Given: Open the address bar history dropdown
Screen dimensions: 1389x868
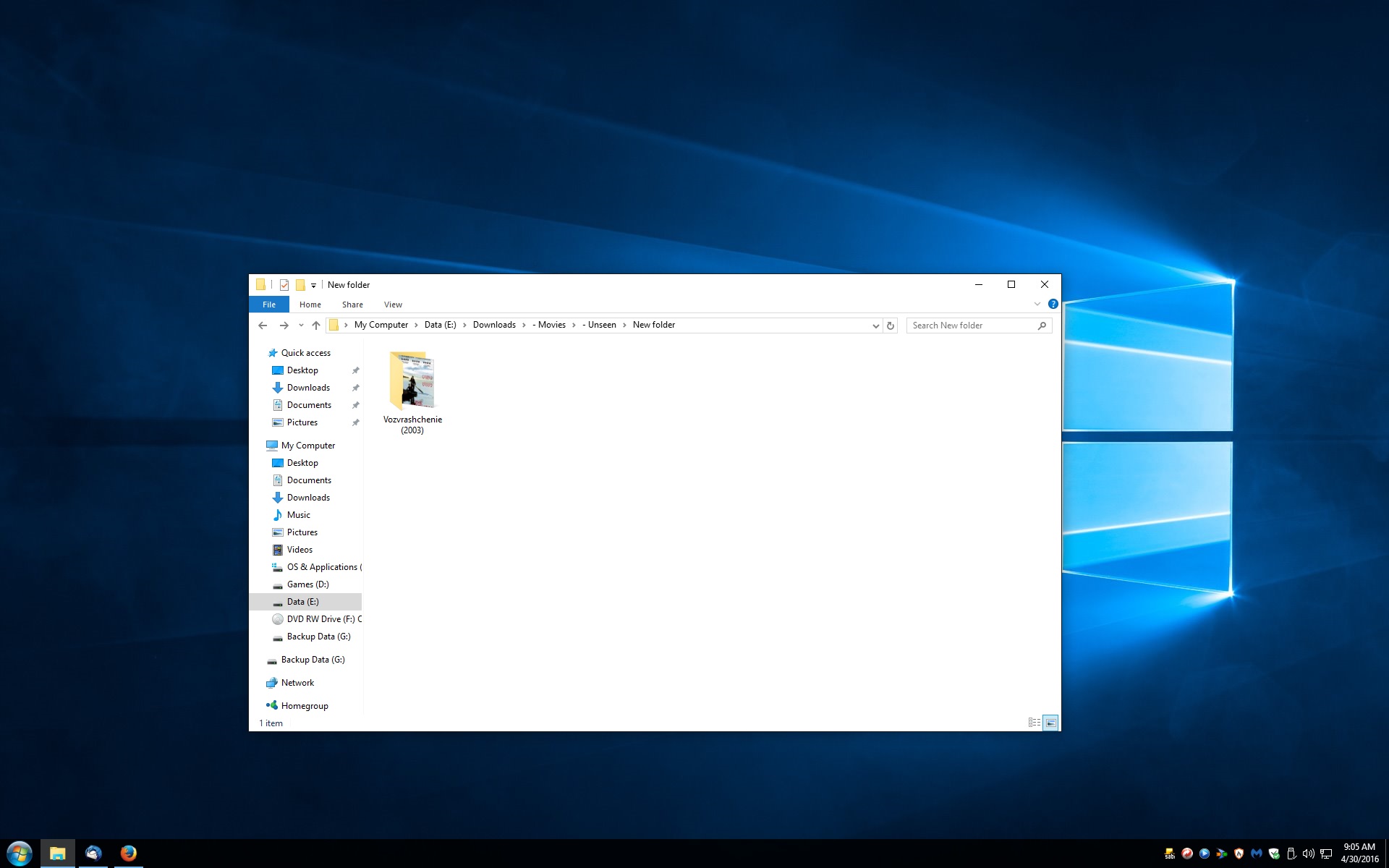Looking at the screenshot, I should [x=875, y=325].
